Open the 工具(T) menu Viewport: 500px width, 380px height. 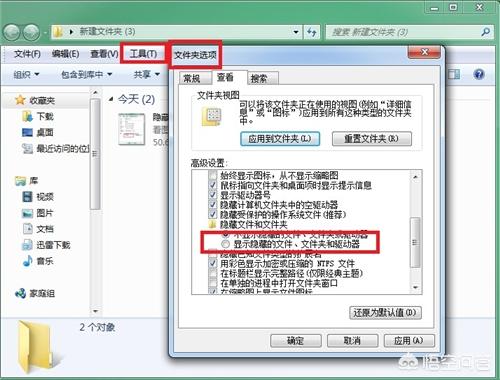coord(143,54)
